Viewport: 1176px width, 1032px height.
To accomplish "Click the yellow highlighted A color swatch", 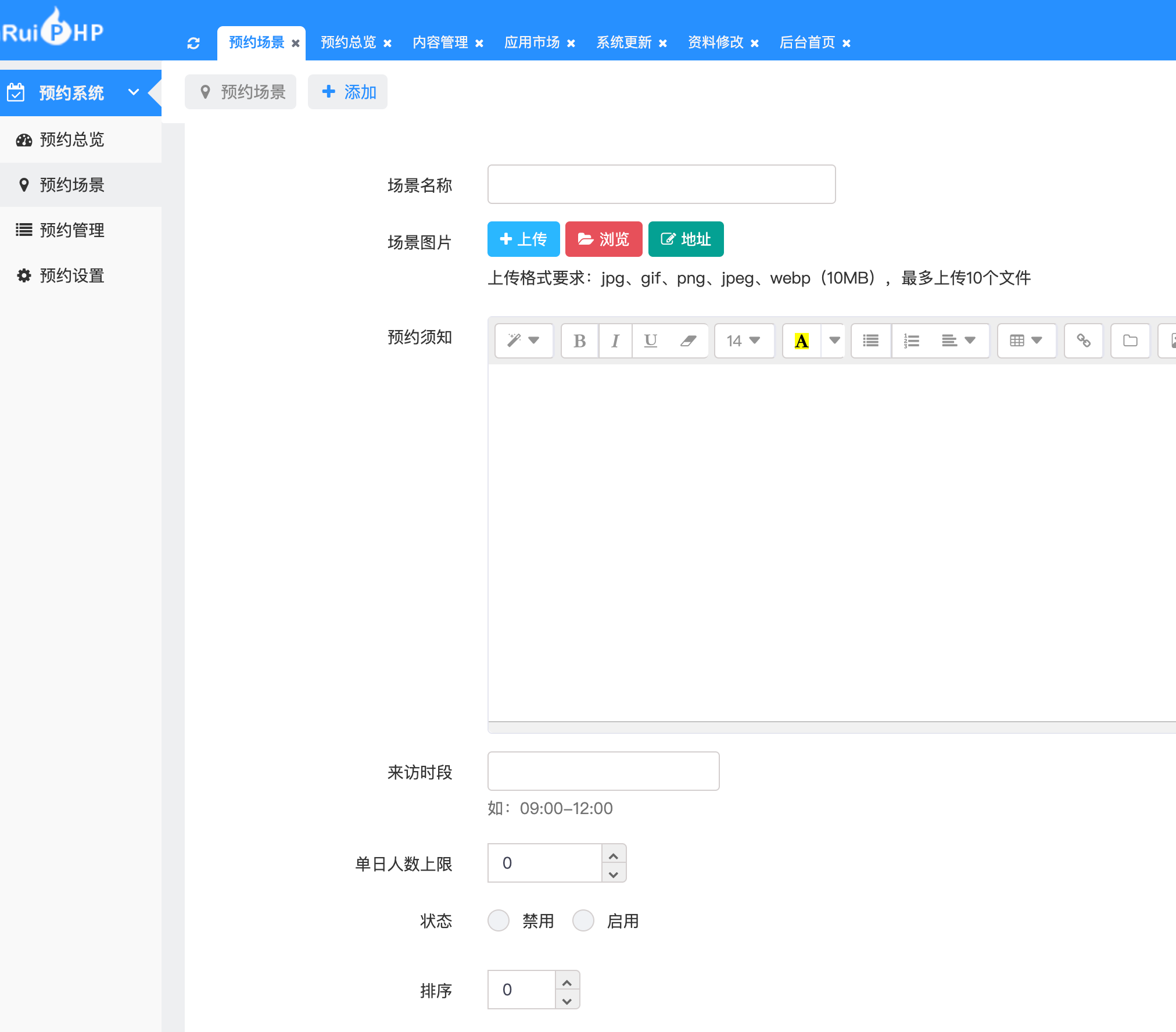I will pyautogui.click(x=801, y=341).
